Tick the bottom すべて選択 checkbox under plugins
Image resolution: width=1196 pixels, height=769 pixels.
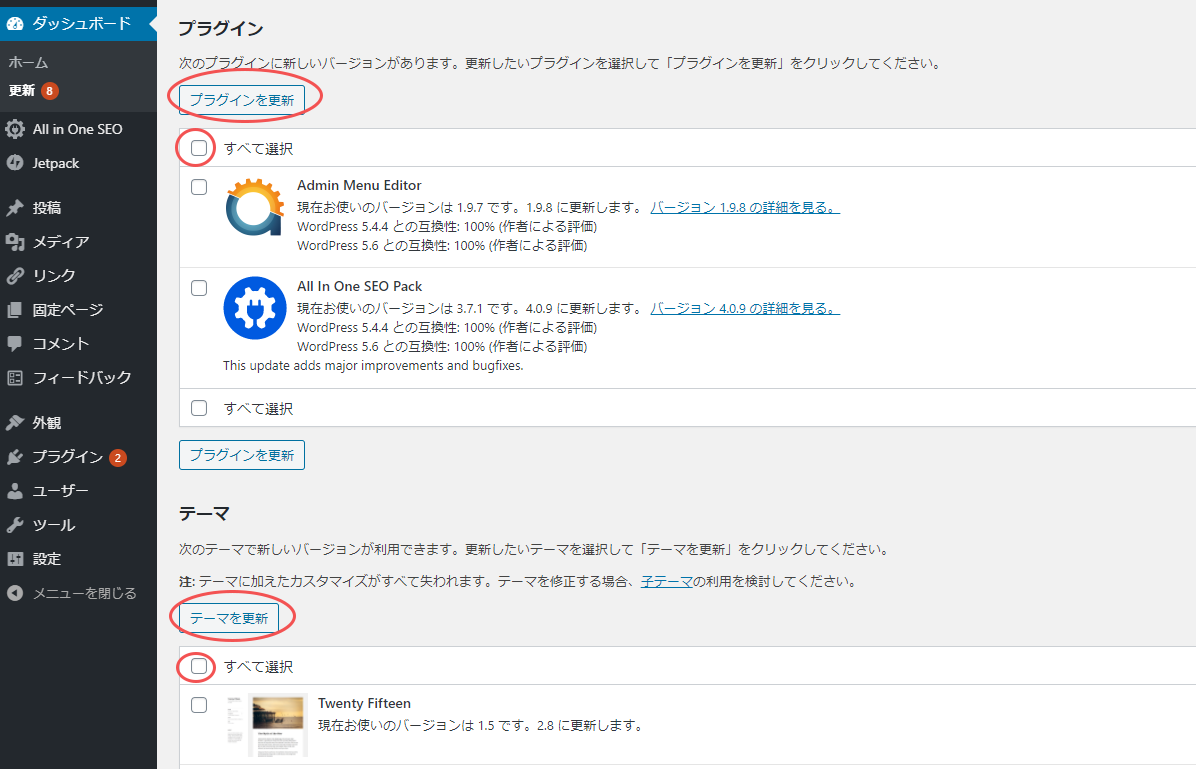[x=199, y=408]
